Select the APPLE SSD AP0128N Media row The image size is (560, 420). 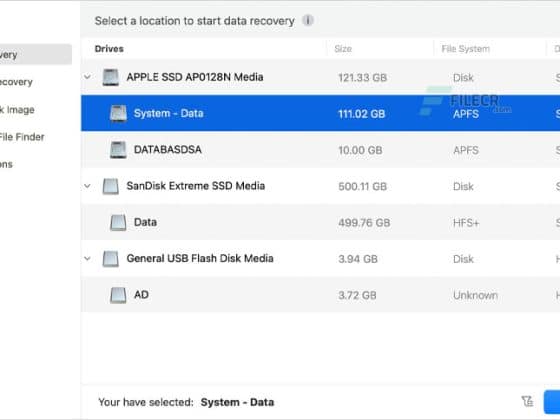point(320,77)
